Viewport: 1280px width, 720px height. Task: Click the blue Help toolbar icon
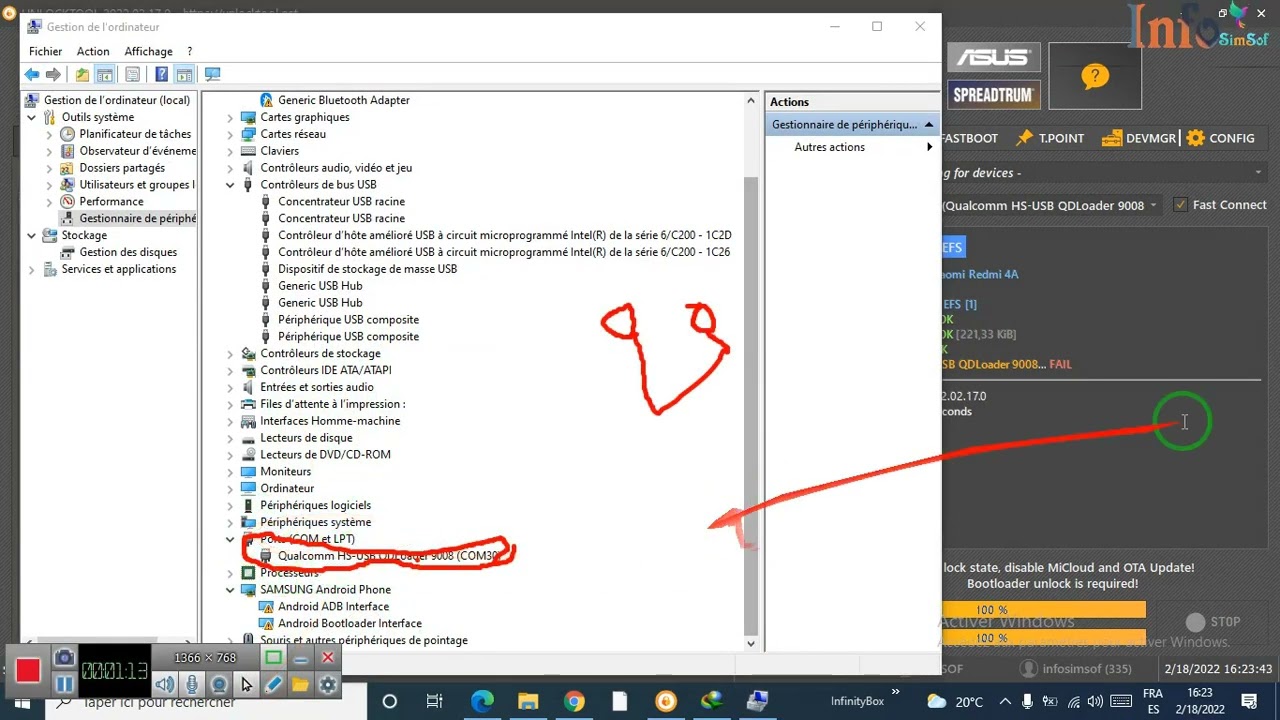coord(161,74)
